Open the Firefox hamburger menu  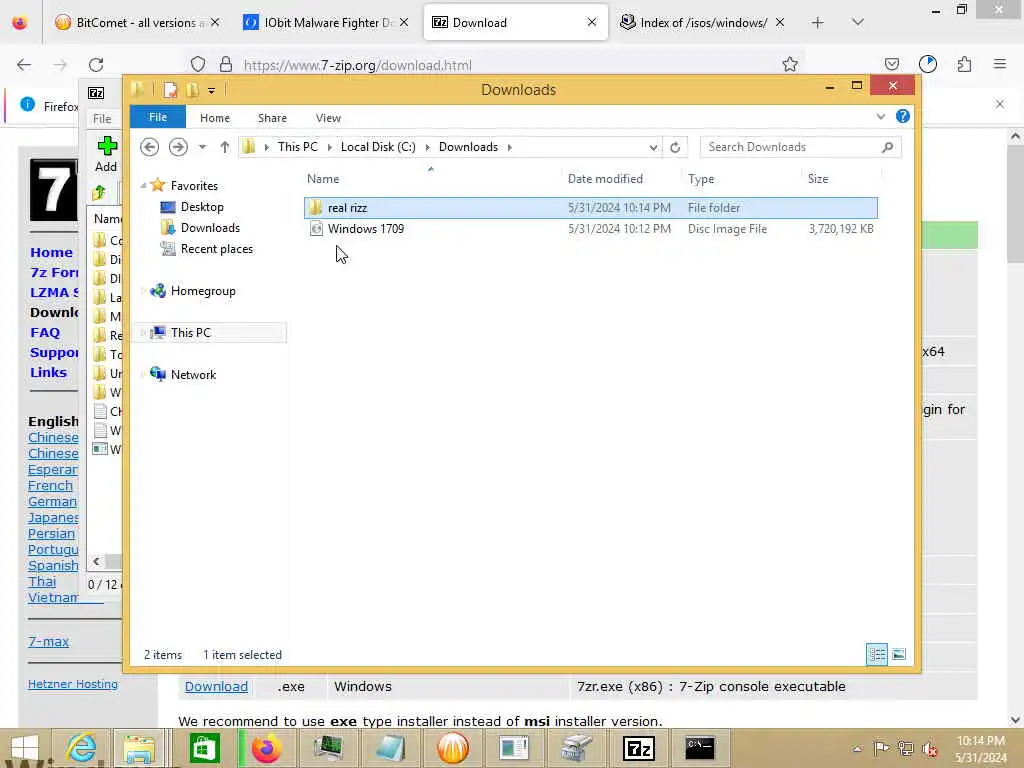tap(1000, 64)
